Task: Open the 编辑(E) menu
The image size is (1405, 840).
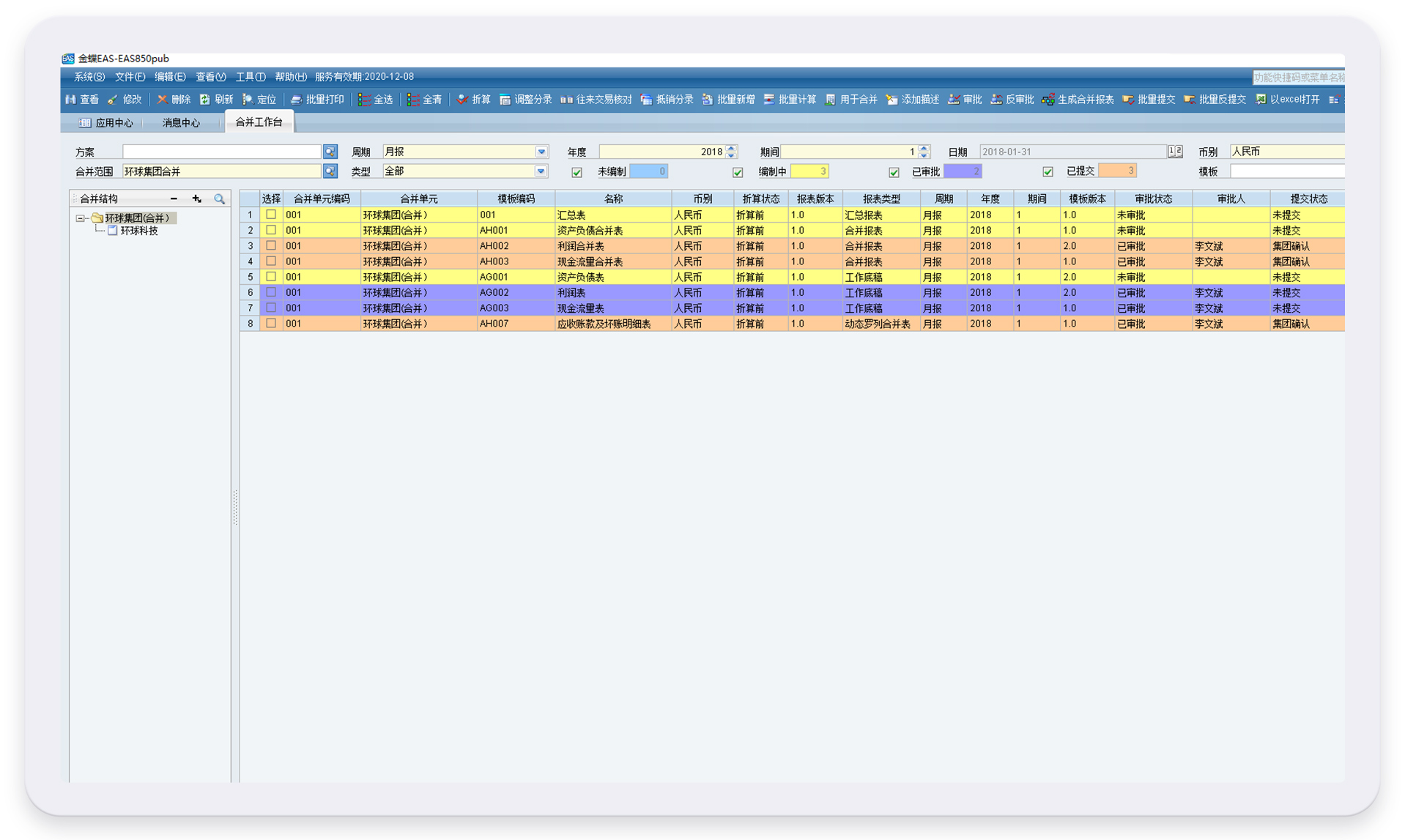Action: 170,76
